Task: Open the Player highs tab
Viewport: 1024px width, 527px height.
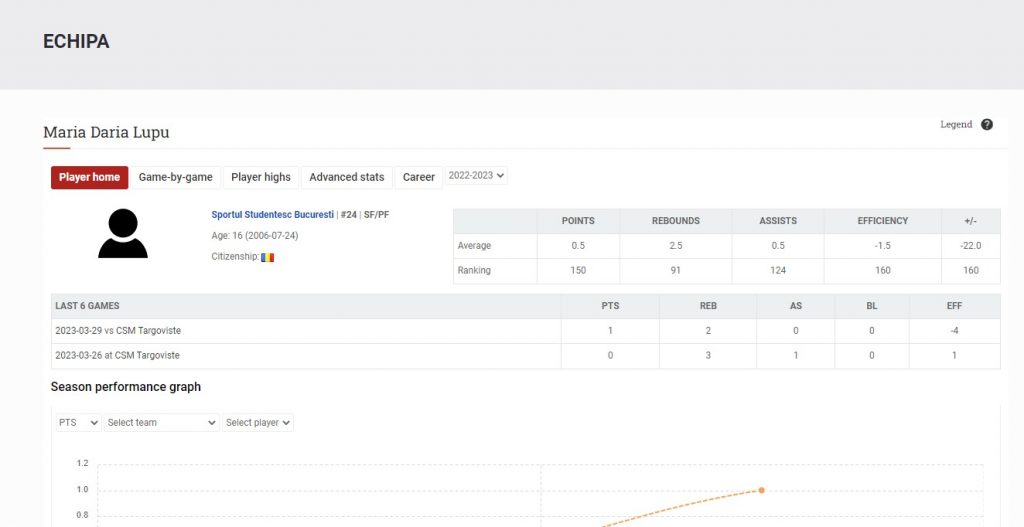Action: (x=261, y=177)
